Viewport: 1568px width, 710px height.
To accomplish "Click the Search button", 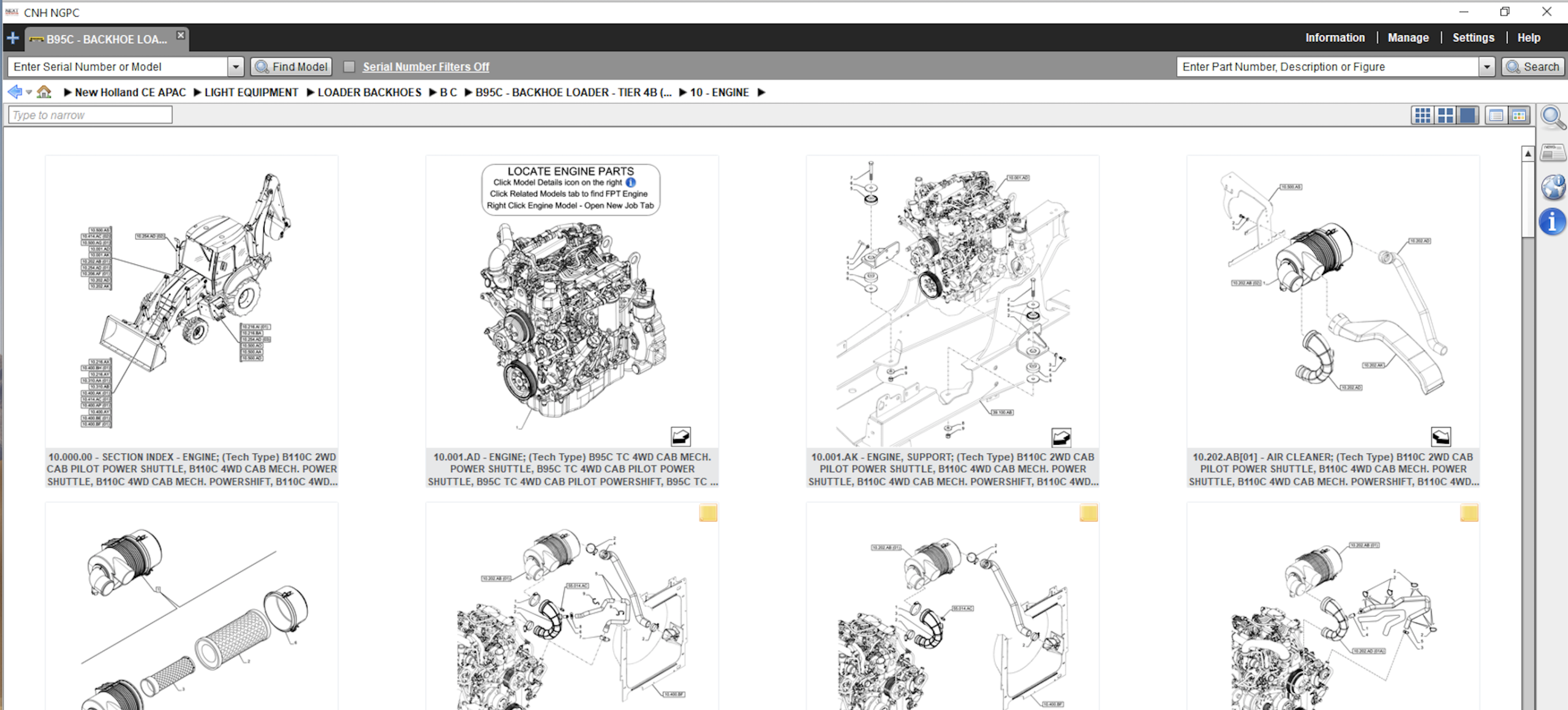I will (x=1532, y=67).
